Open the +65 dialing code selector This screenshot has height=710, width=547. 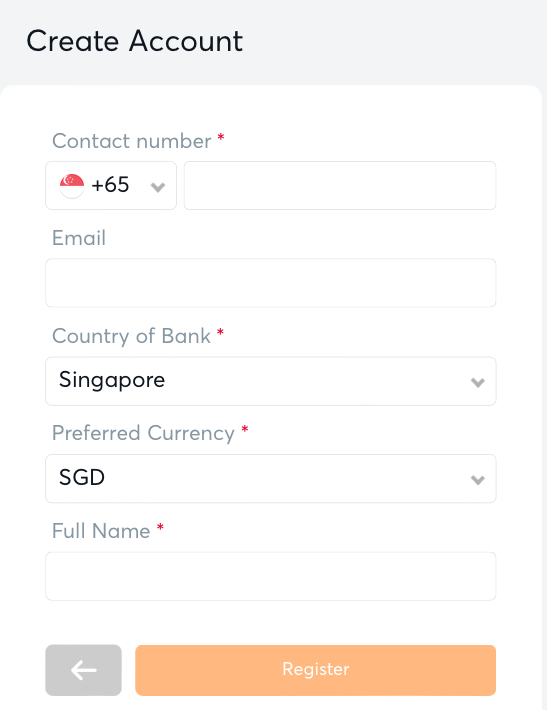click(x=111, y=186)
